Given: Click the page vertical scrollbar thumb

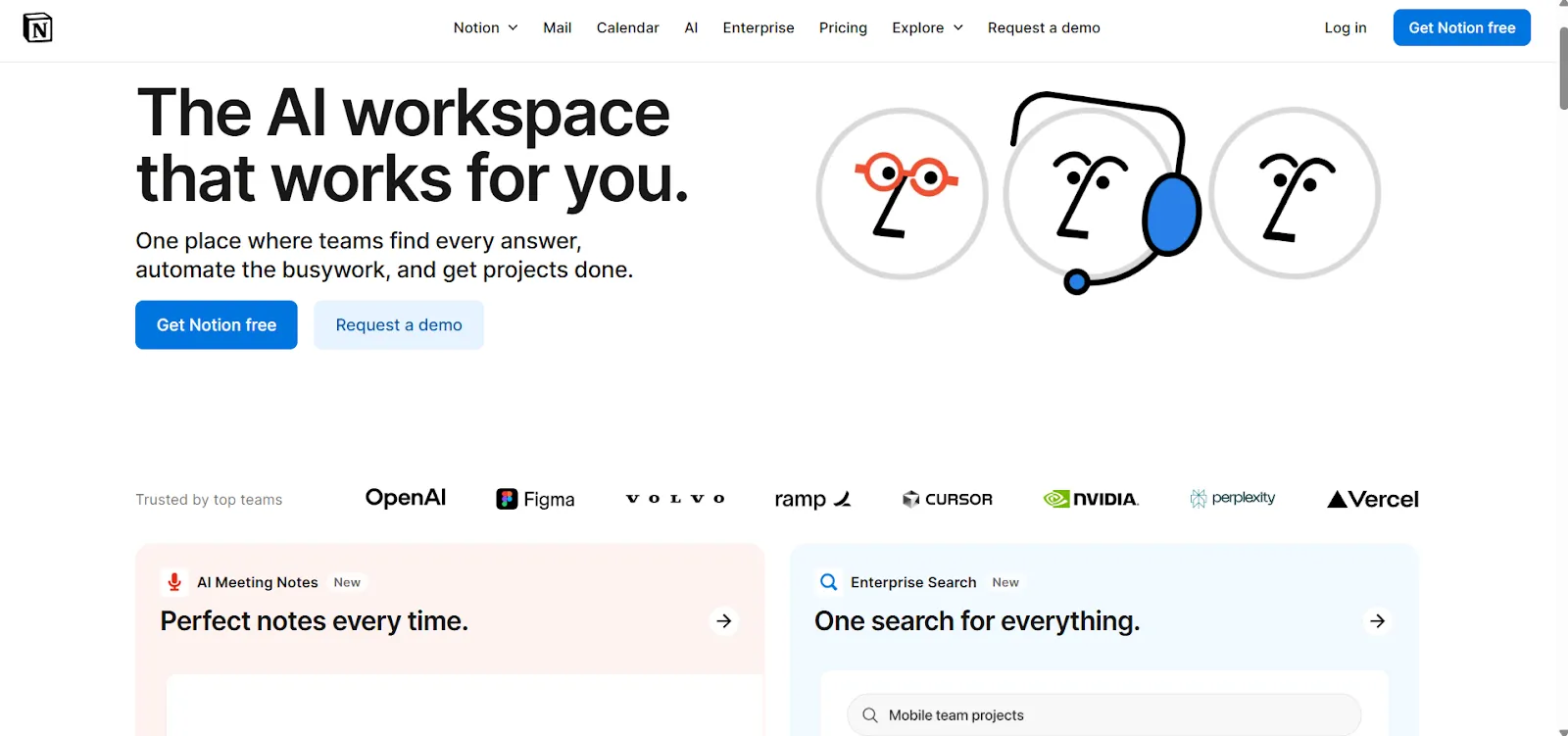Looking at the screenshot, I should coord(1562,69).
